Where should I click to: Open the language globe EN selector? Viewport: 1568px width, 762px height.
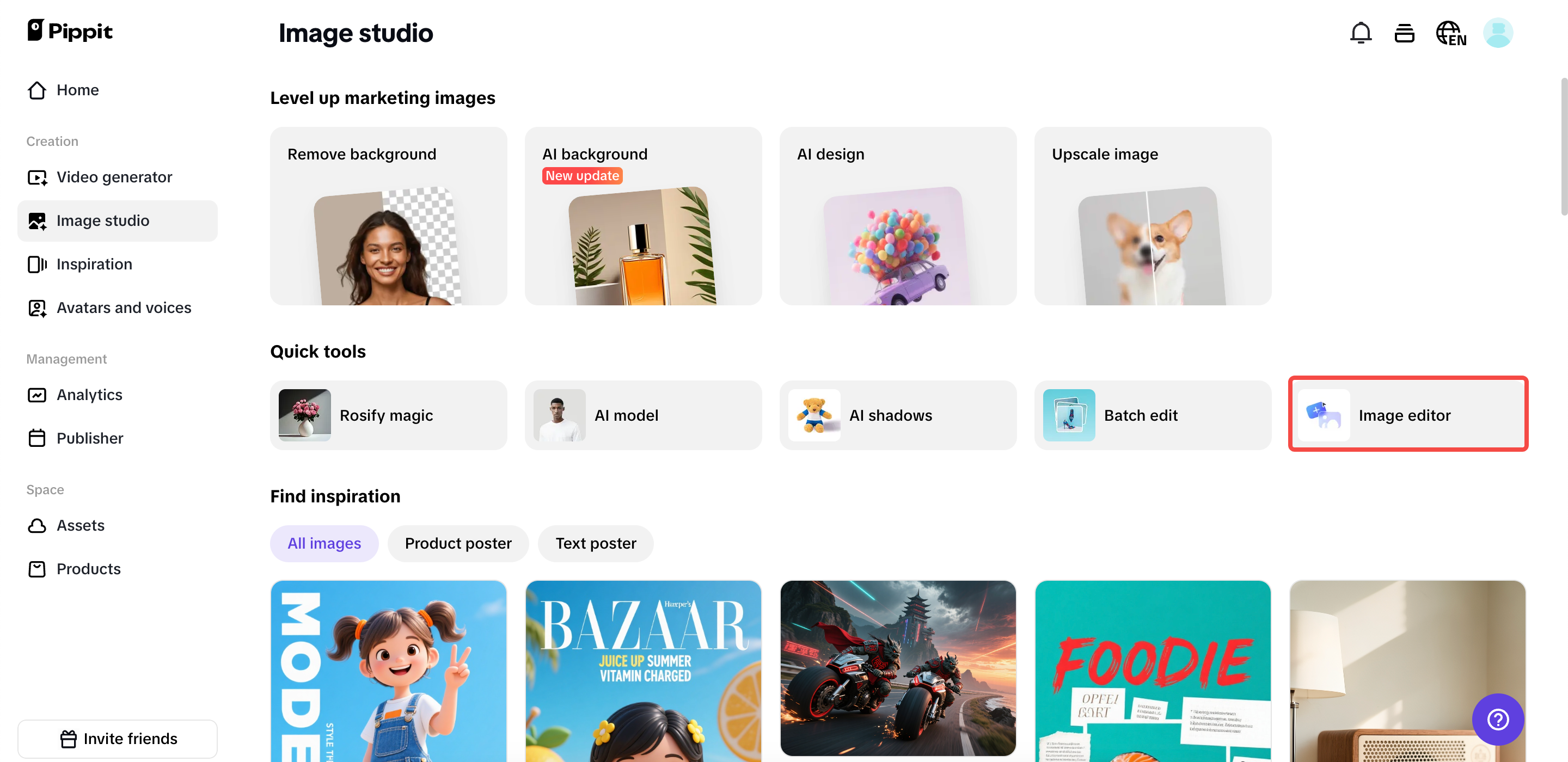pos(1451,33)
